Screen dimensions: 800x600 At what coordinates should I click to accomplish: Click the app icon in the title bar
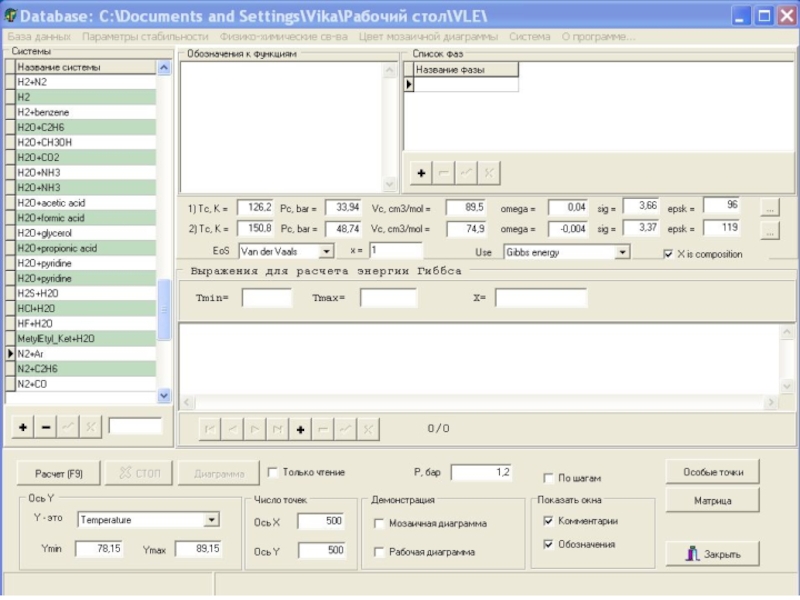click(11, 17)
